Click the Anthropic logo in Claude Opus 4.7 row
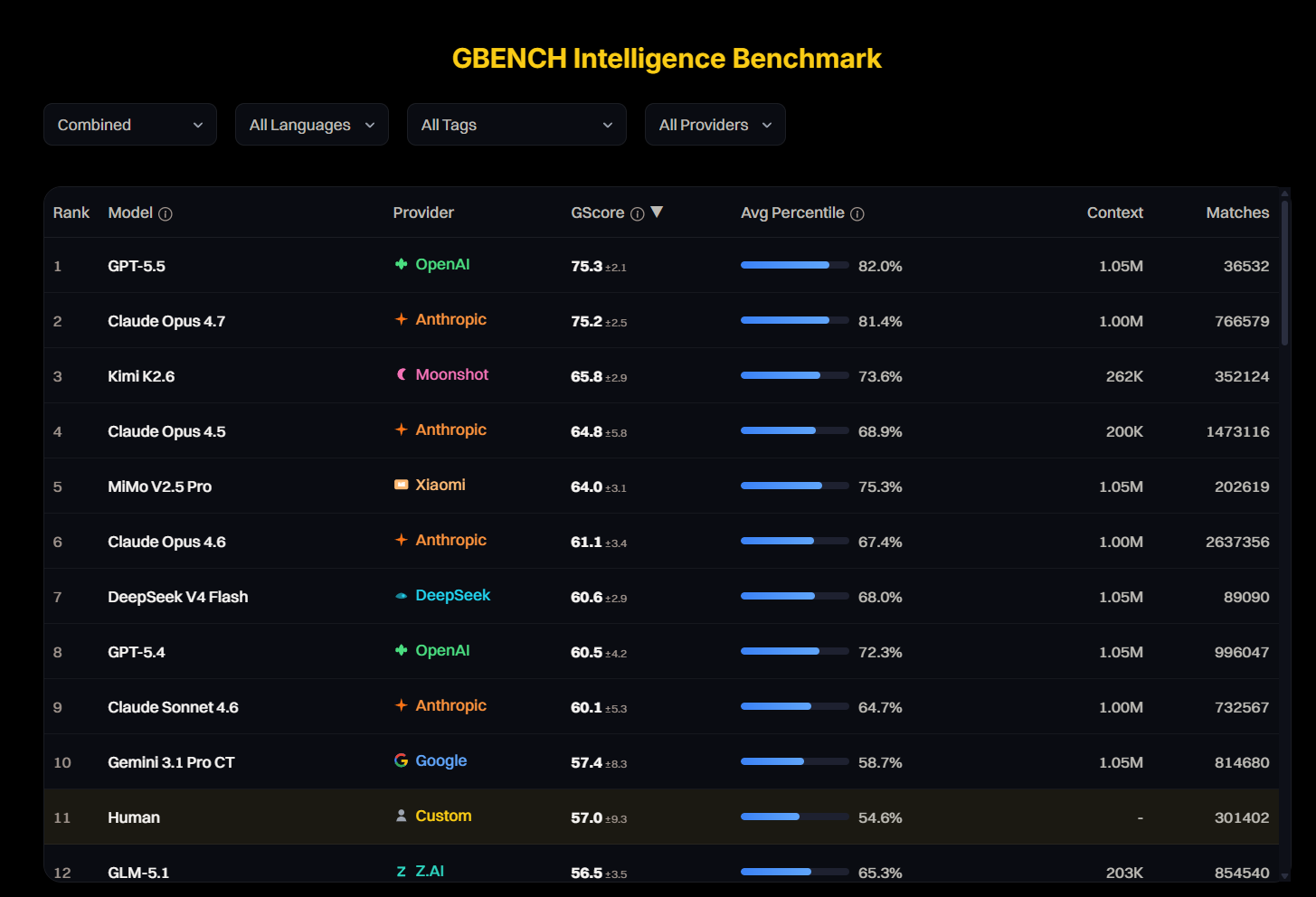1316x897 pixels. 402,319
